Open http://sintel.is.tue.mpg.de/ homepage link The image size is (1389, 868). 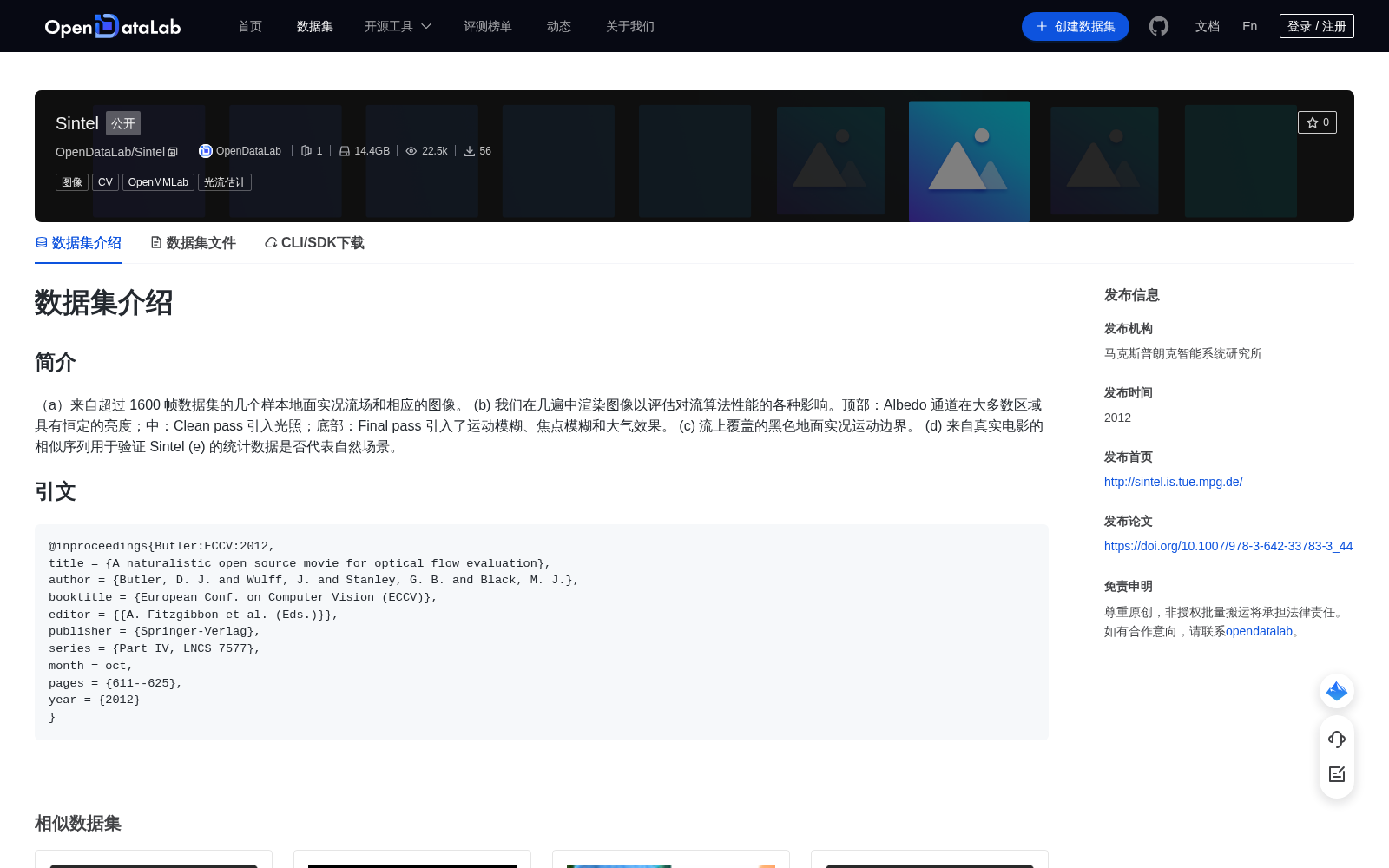[x=1174, y=482]
